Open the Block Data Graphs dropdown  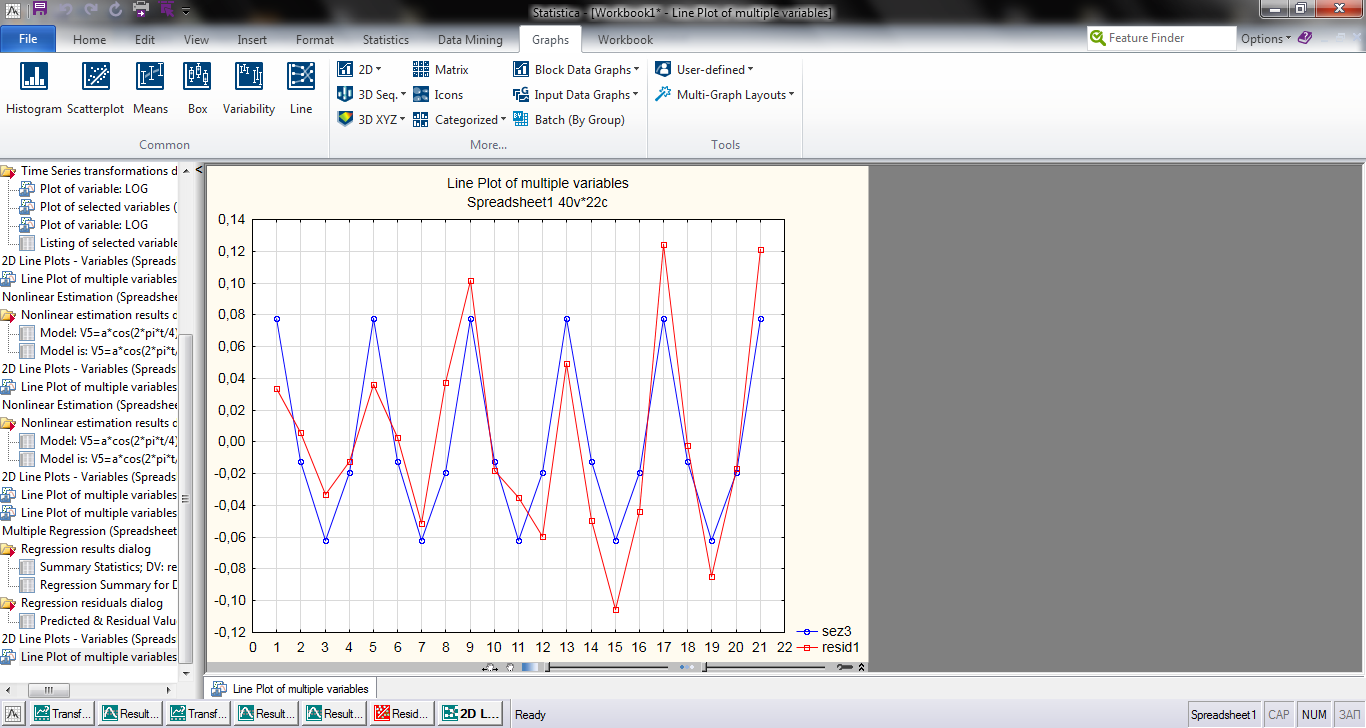[x=576, y=70]
